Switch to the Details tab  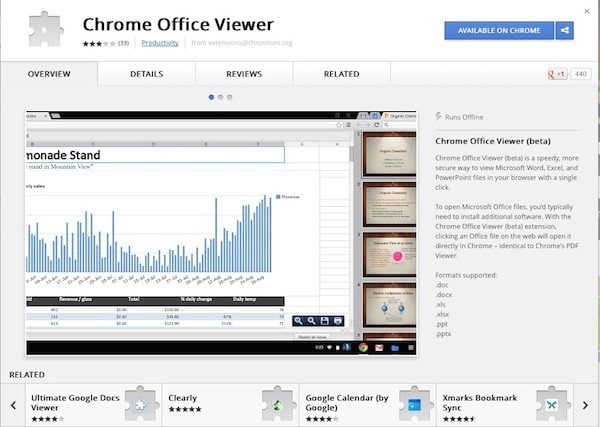click(x=146, y=74)
